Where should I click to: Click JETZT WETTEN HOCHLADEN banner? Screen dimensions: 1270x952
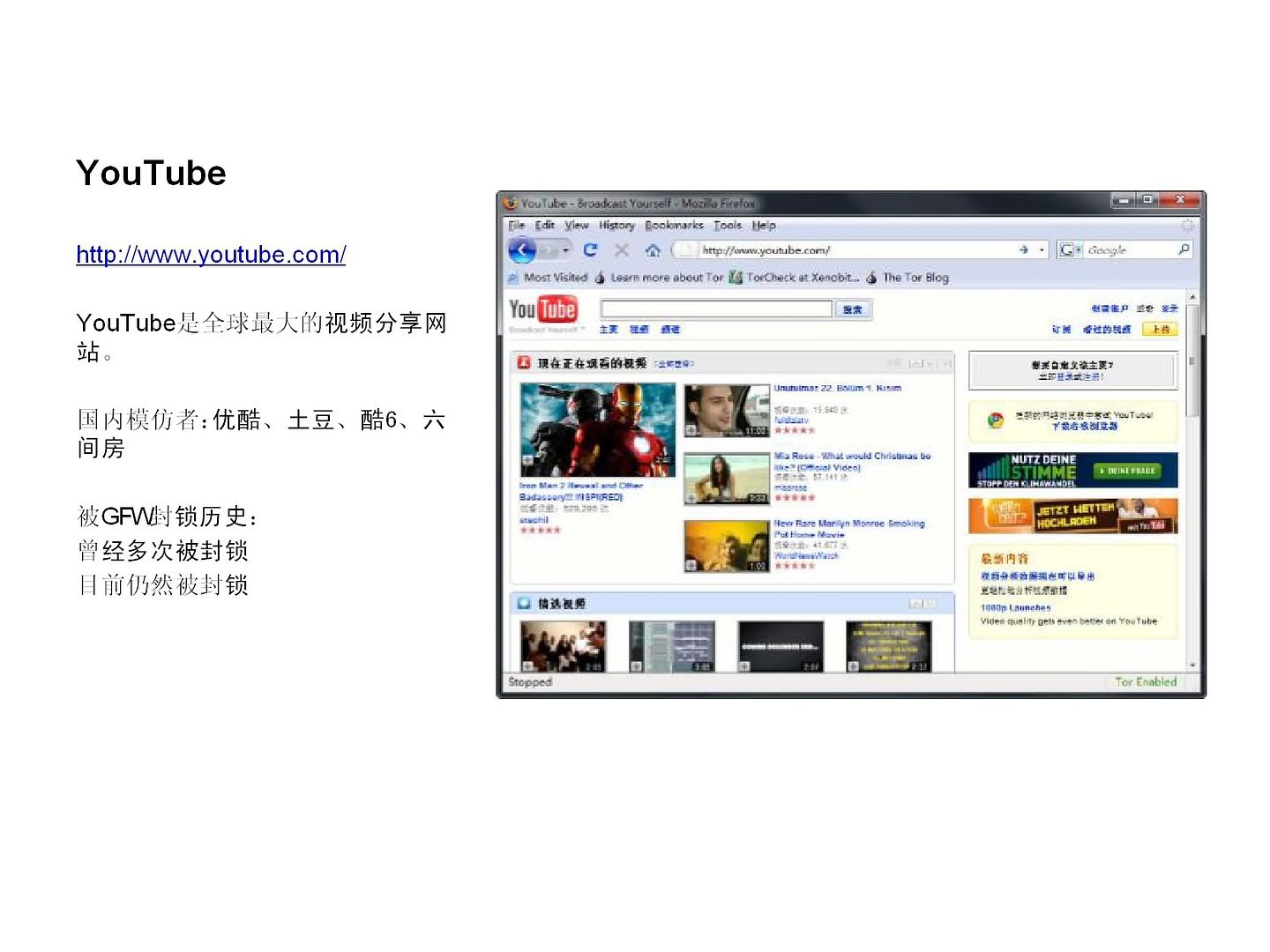[x=1073, y=516]
